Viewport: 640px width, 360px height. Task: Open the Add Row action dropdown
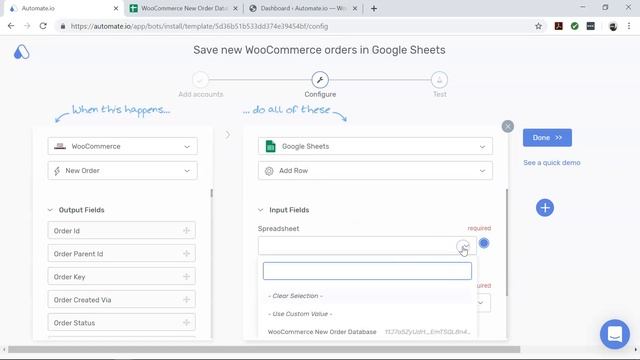(375, 171)
